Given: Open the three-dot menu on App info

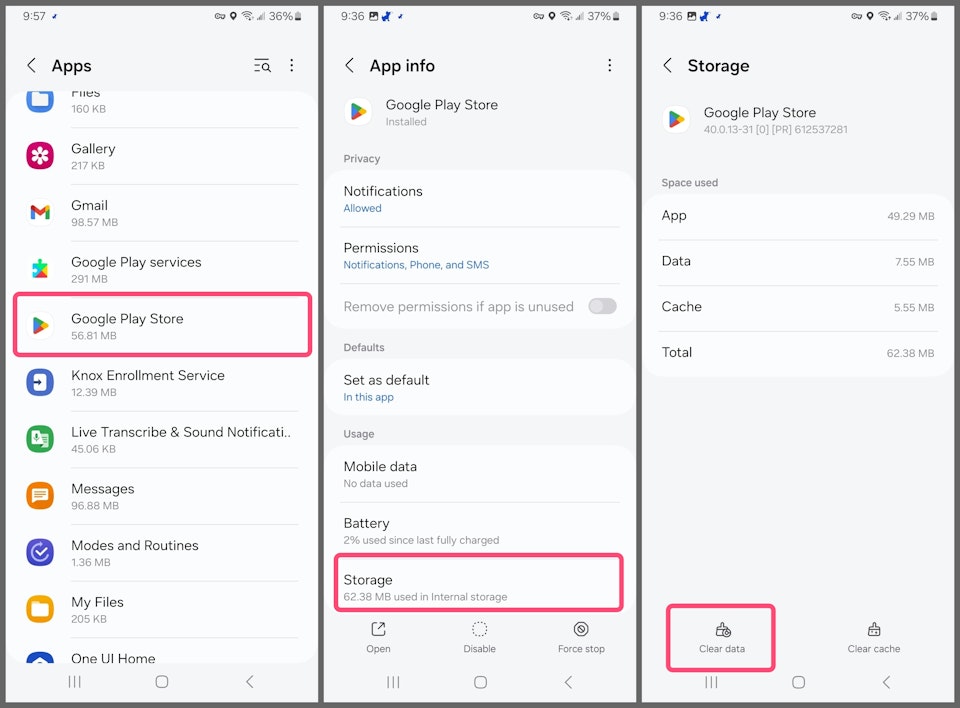Looking at the screenshot, I should point(609,66).
